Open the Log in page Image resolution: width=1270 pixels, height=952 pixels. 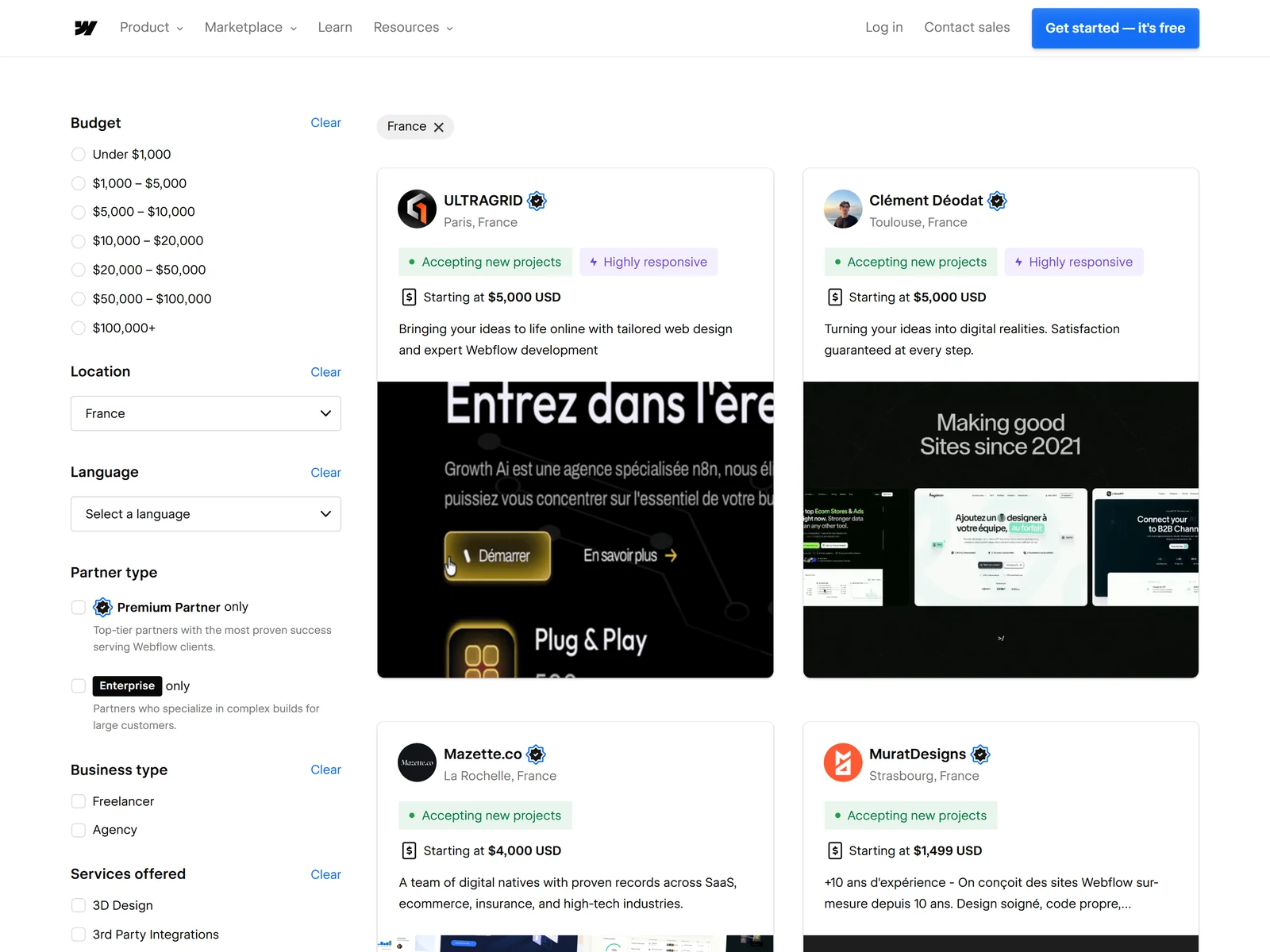click(x=884, y=28)
